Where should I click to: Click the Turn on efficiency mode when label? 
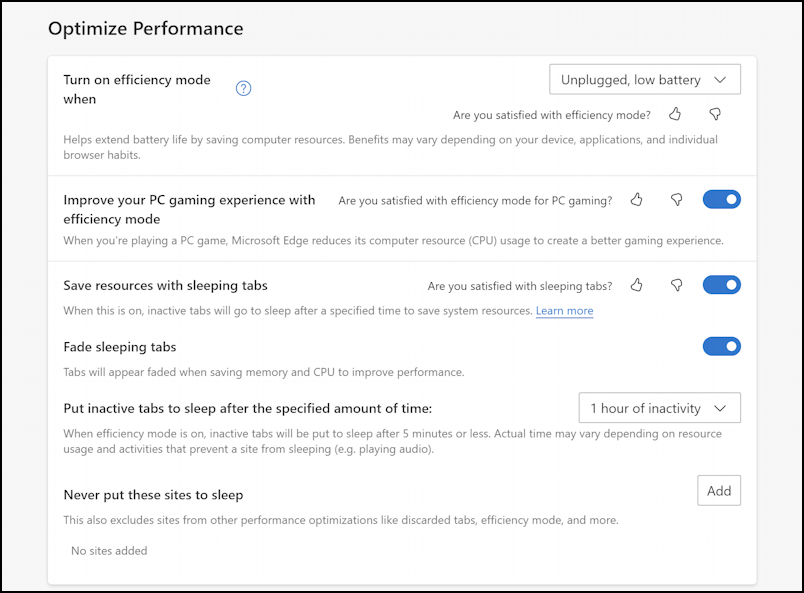[x=137, y=89]
